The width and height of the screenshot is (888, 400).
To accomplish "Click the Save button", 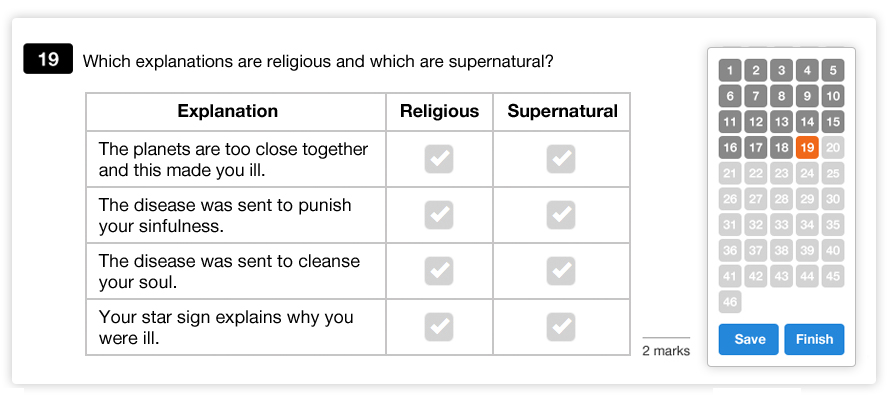I will click(x=749, y=339).
